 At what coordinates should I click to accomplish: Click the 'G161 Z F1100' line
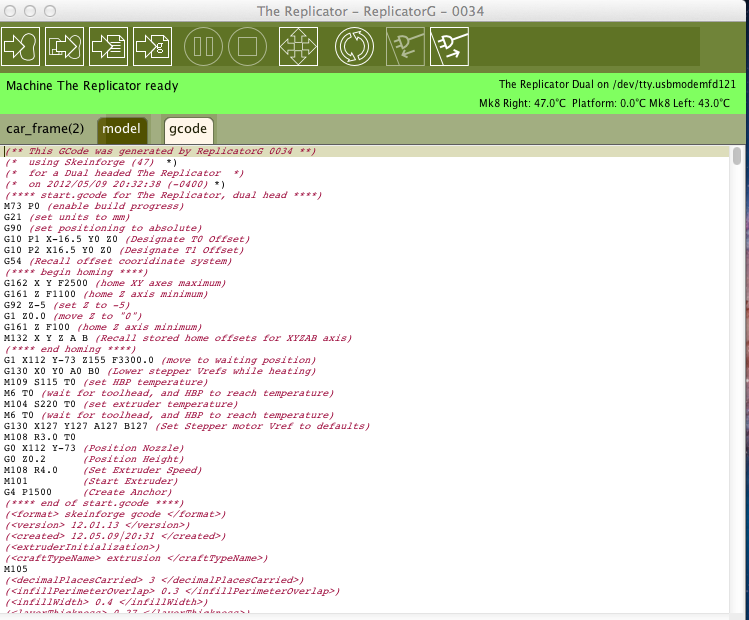pyautogui.click(x=106, y=294)
